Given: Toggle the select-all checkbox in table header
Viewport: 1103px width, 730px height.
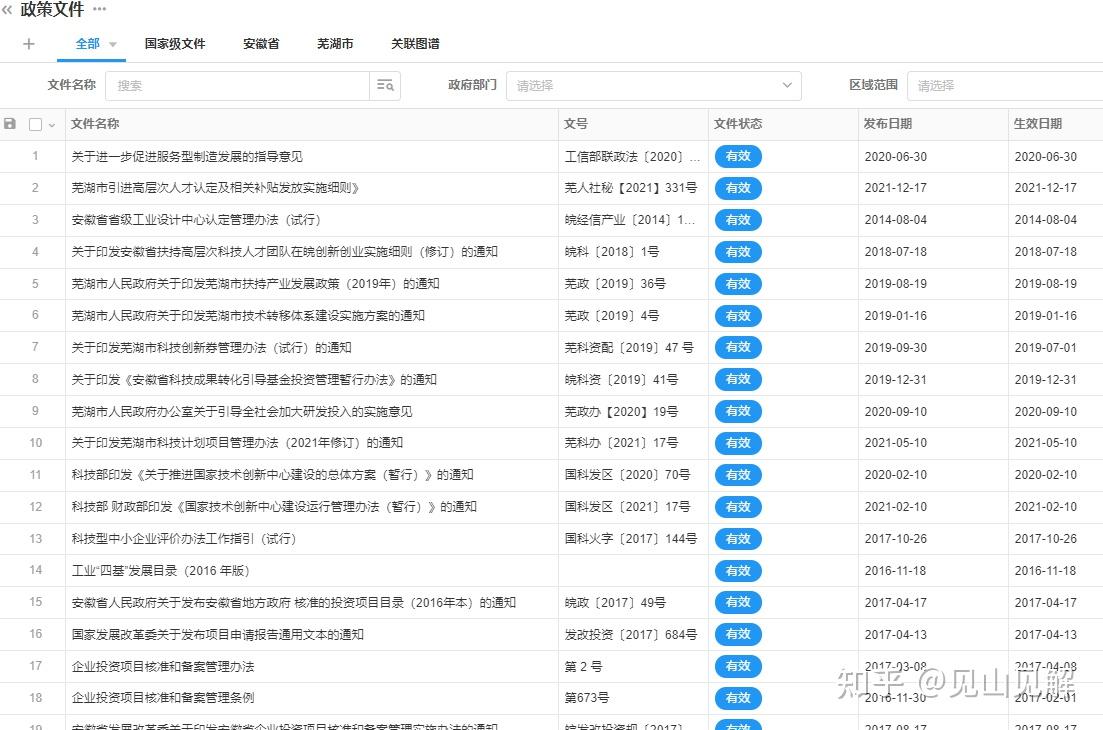Looking at the screenshot, I should [35, 124].
